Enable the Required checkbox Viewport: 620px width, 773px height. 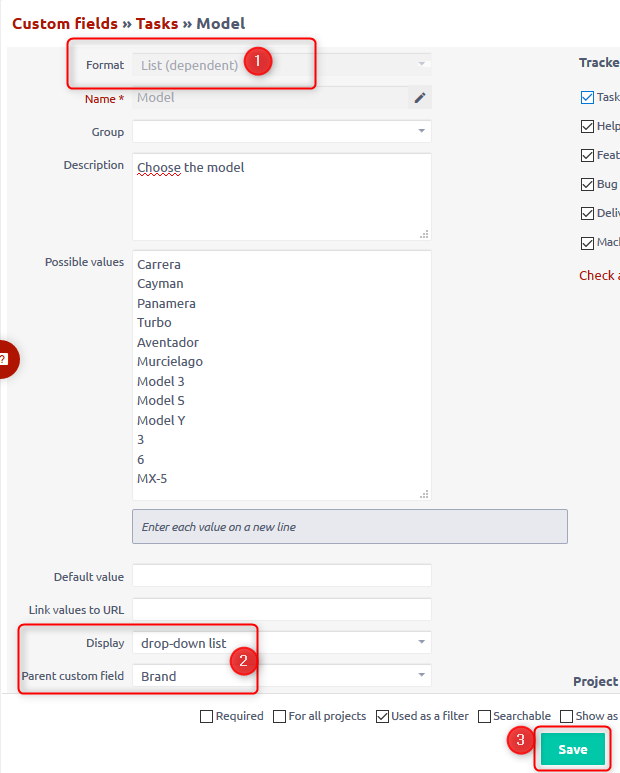click(207, 716)
